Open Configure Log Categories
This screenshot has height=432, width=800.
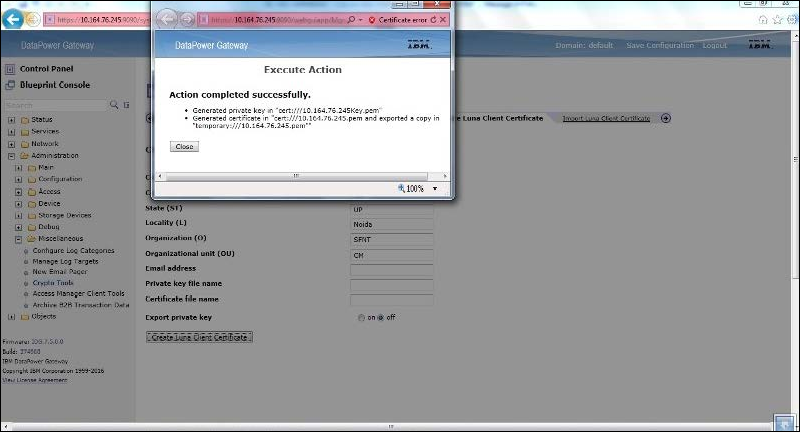click(x=73, y=250)
